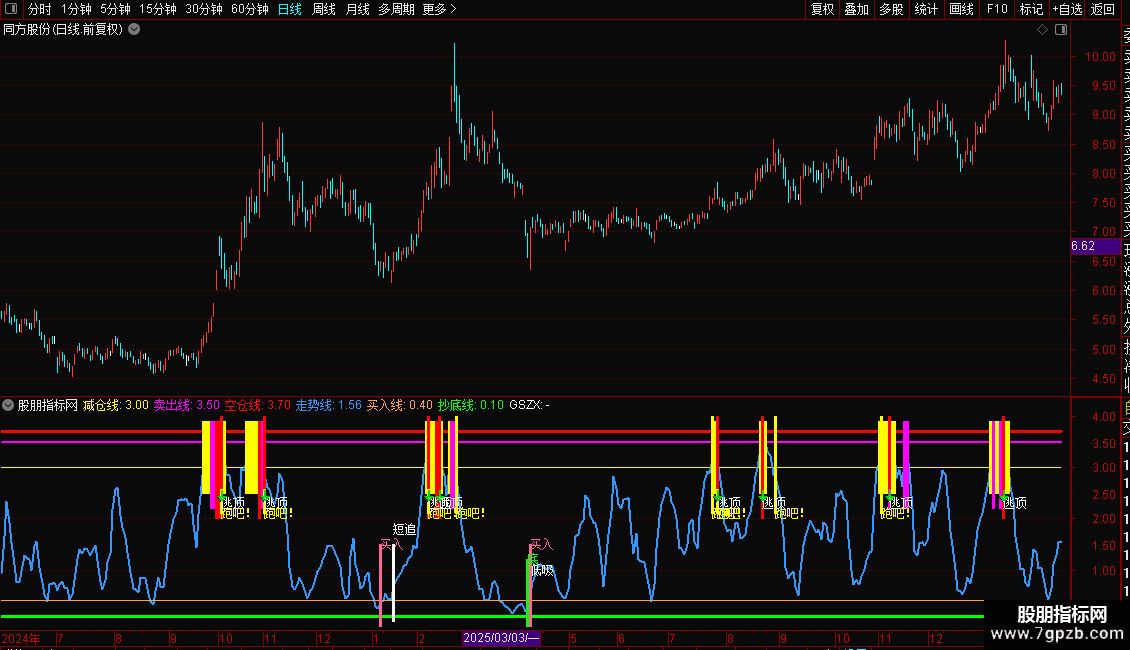Select the 日线 daily chart tab
The image size is (1130, 650).
click(290, 9)
